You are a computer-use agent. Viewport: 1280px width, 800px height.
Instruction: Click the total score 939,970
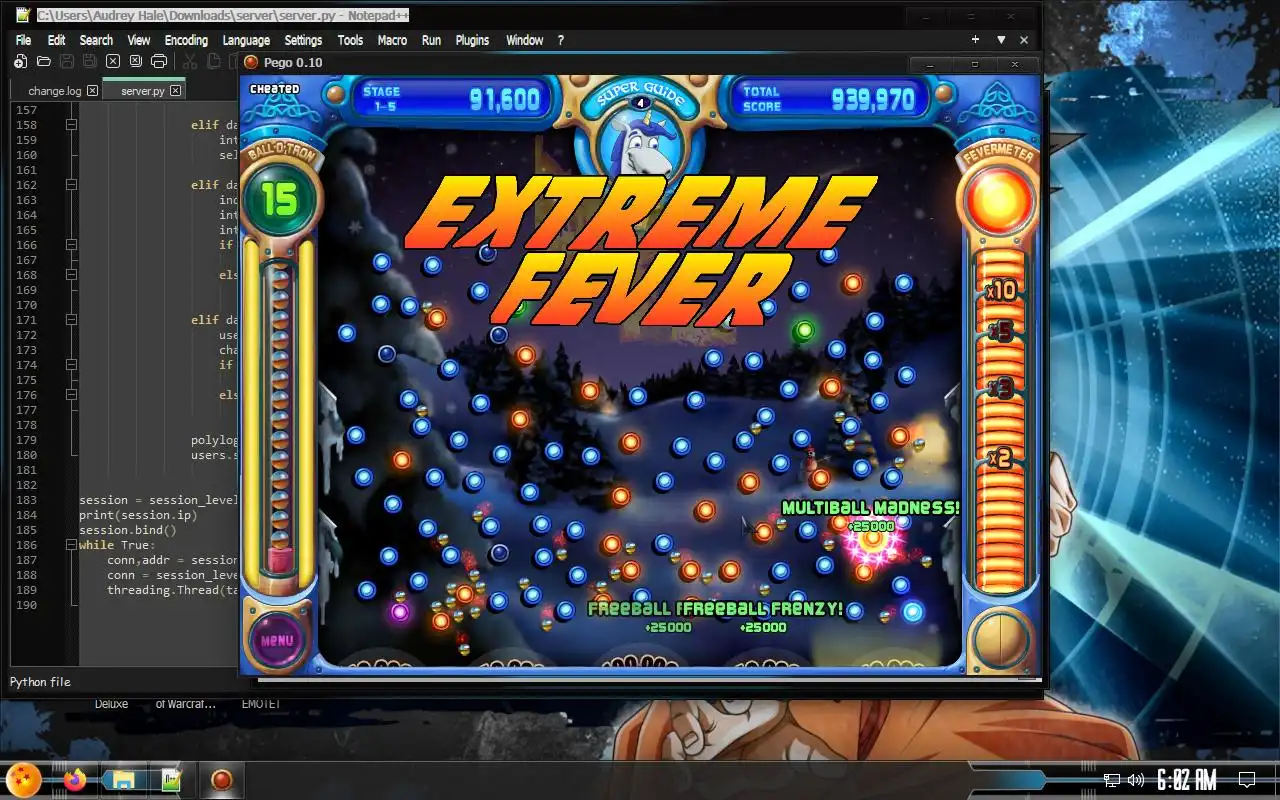click(872, 99)
